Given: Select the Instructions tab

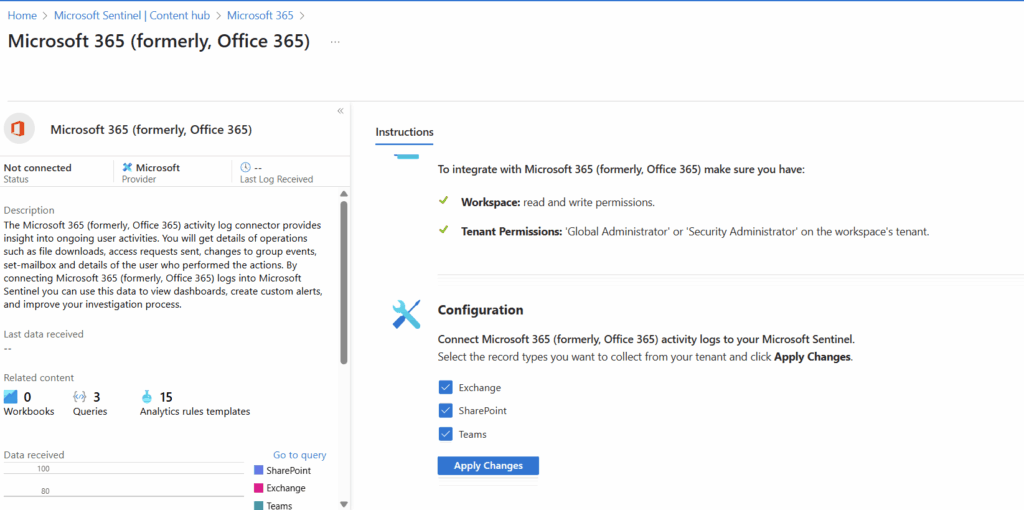Looking at the screenshot, I should 404,132.
